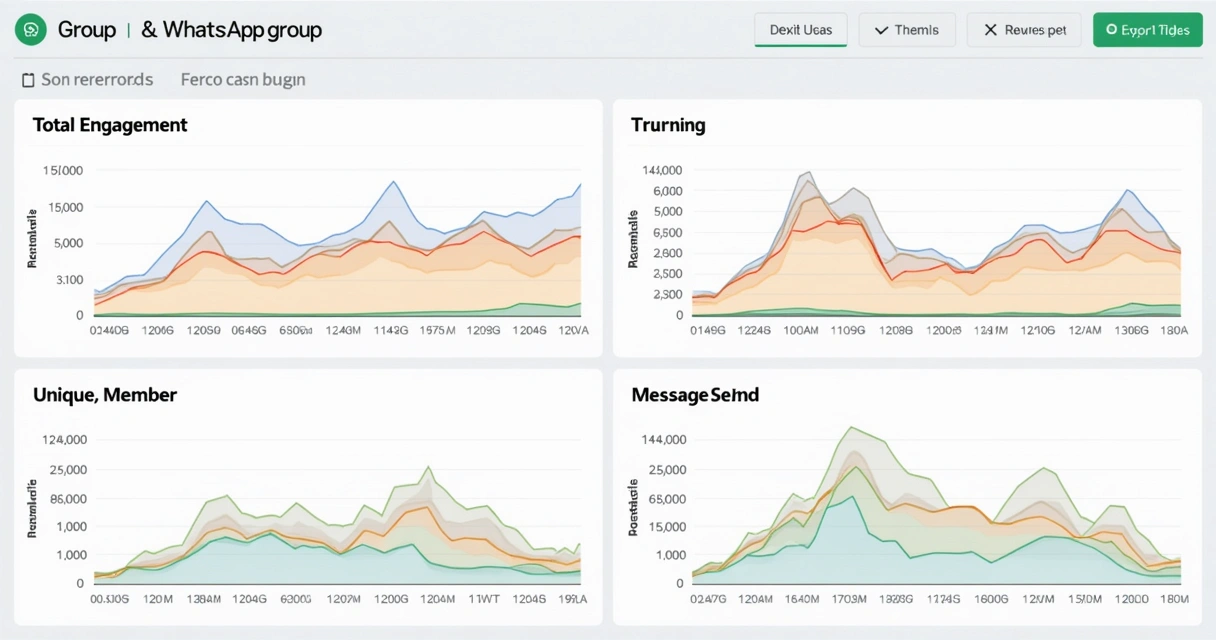The height and width of the screenshot is (640, 1216).
Task: Click the Group header label
Action: [87, 30]
